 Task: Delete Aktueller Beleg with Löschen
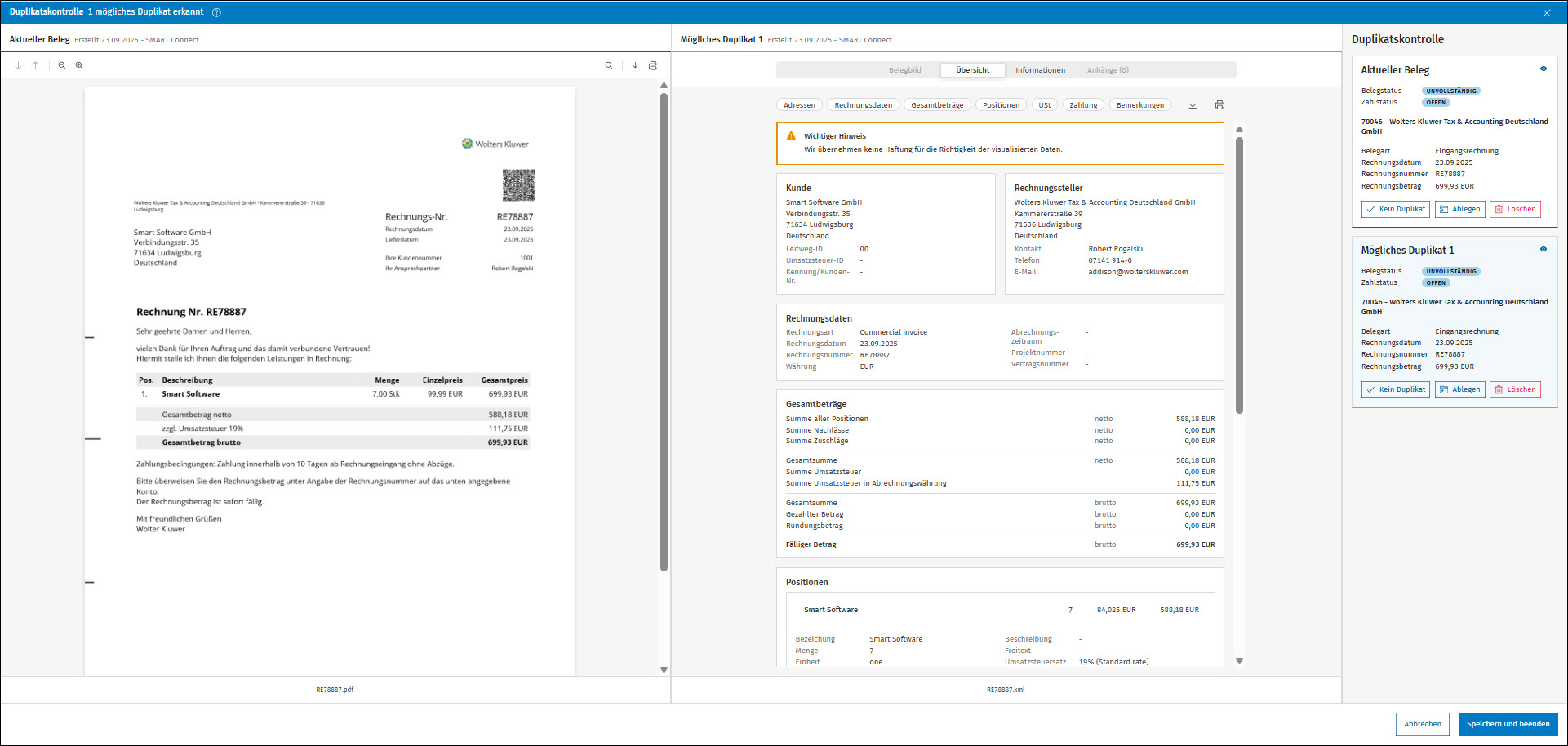coord(1516,209)
